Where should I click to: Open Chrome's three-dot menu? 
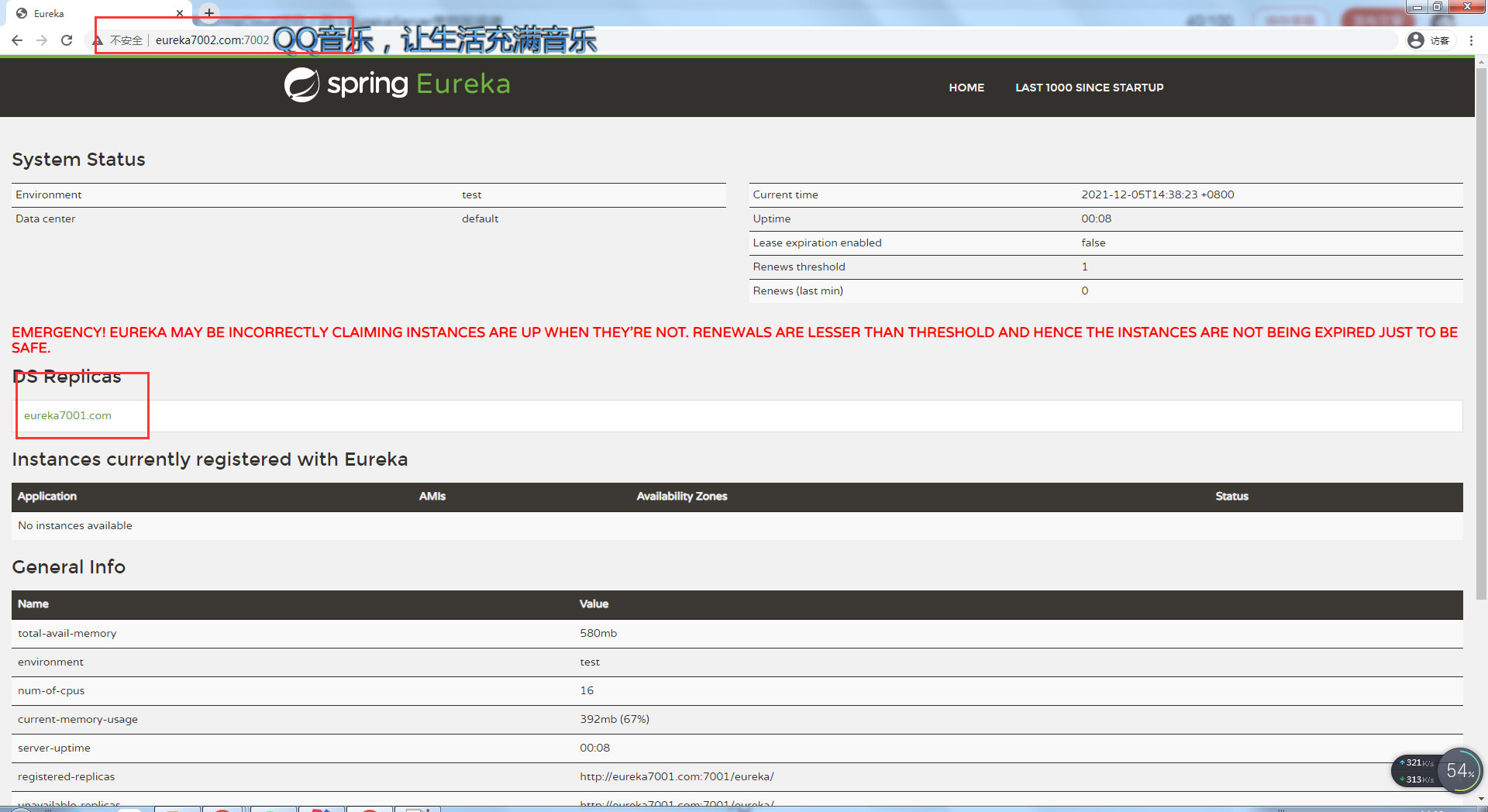click(1471, 40)
